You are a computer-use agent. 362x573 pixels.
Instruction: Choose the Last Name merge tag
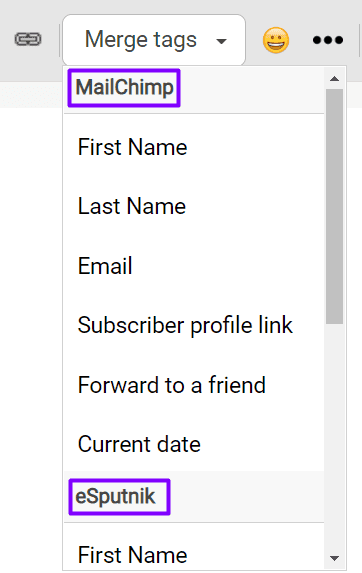pyautogui.click(x=194, y=206)
